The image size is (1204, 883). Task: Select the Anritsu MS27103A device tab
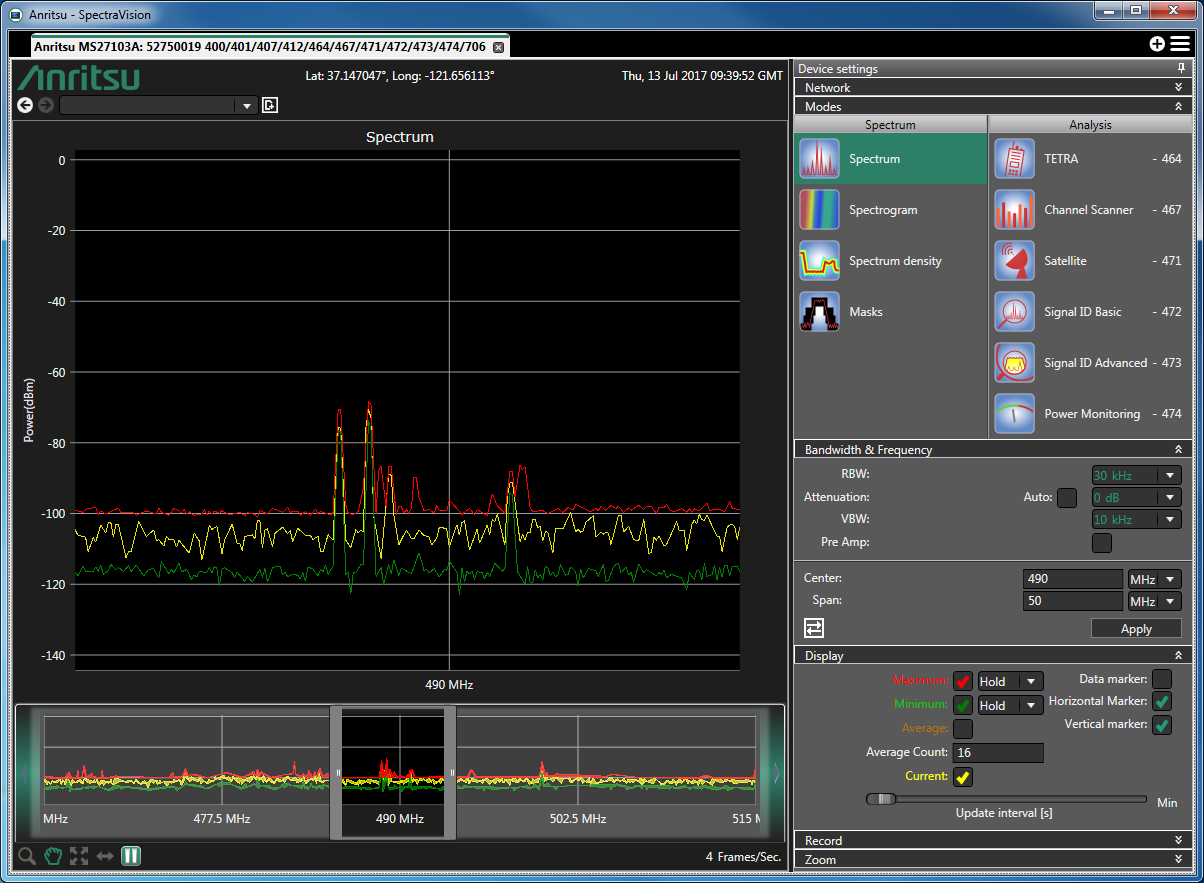pyautogui.click(x=260, y=47)
